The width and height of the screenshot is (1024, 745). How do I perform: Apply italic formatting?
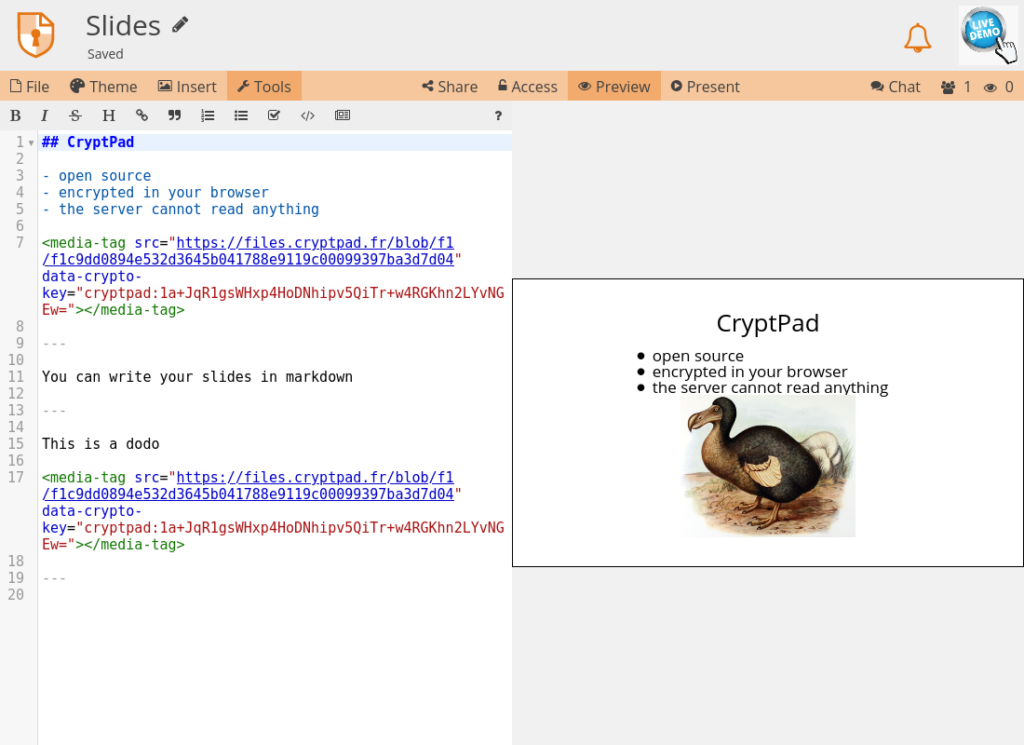44,116
